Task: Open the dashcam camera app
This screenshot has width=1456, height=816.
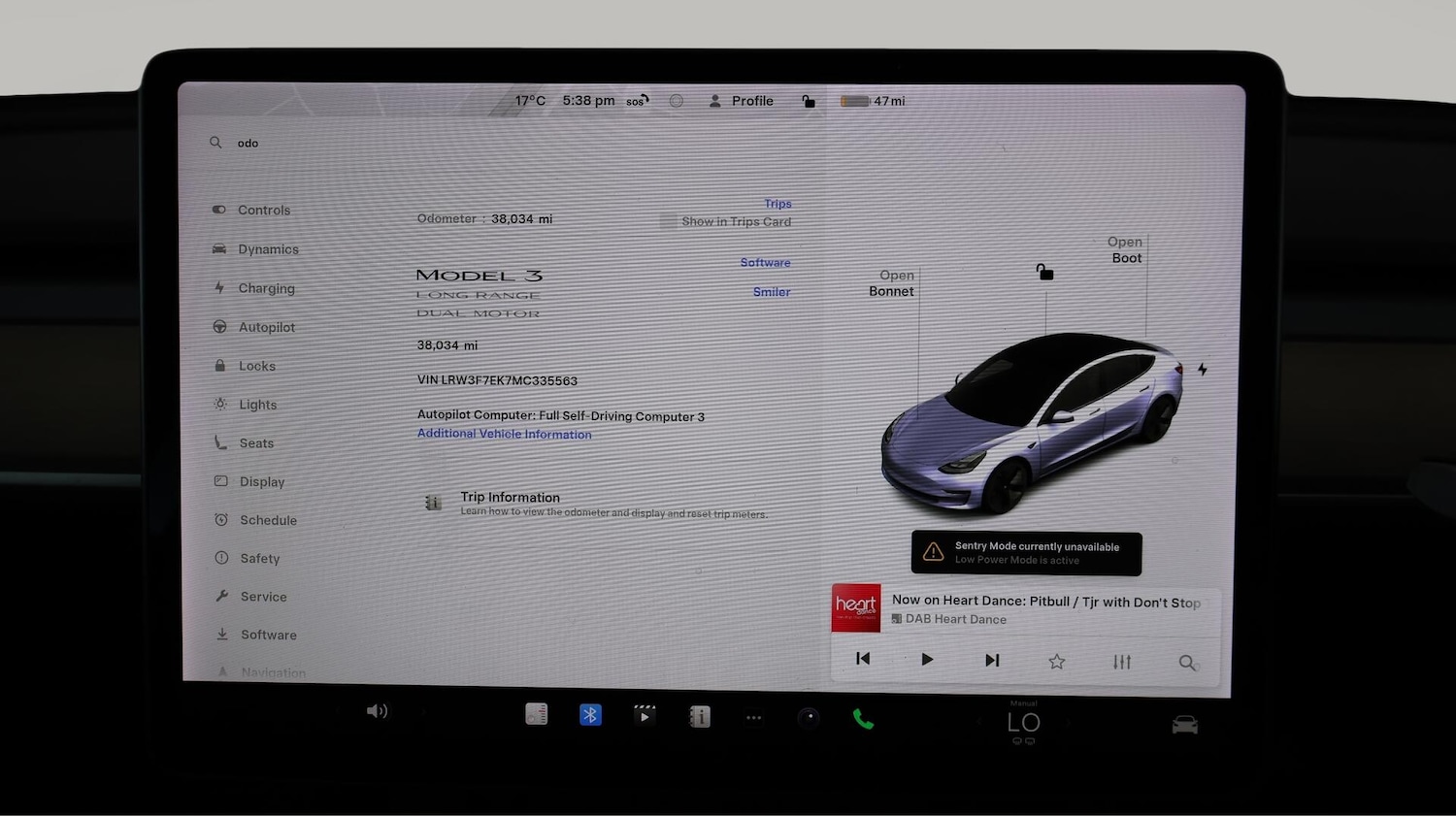Action: [x=809, y=718]
